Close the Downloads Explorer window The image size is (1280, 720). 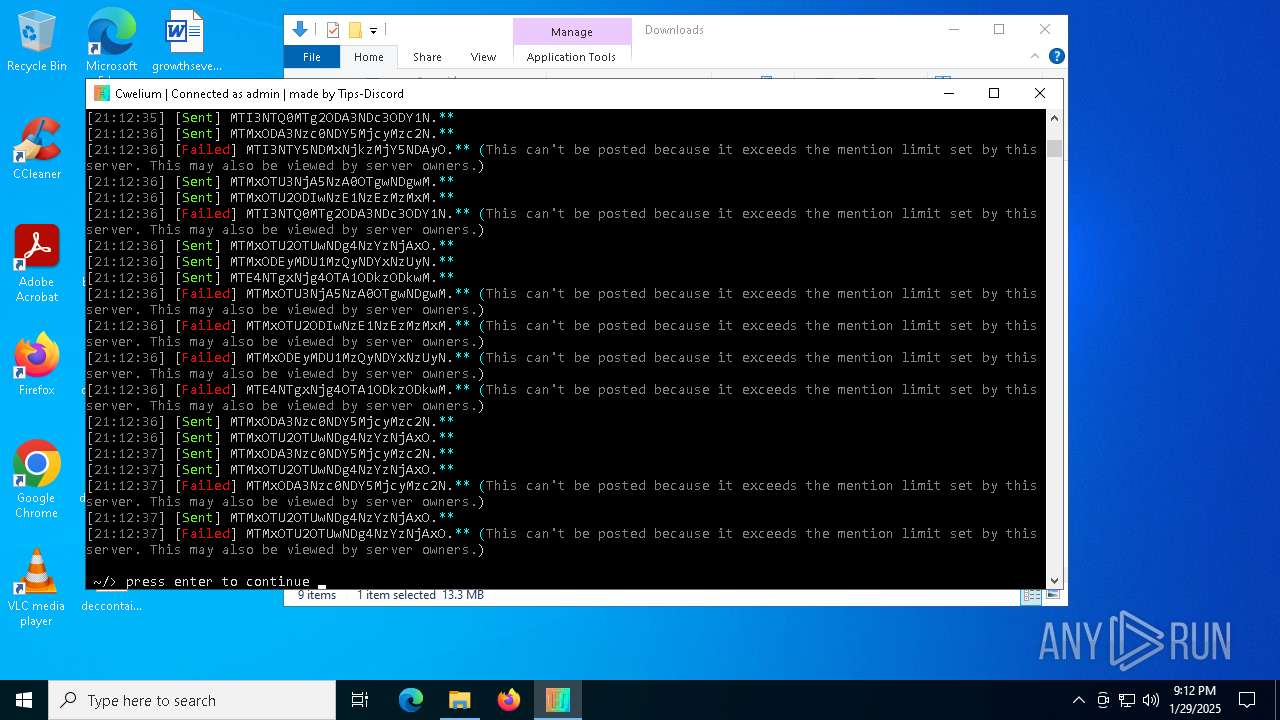[x=1045, y=30]
